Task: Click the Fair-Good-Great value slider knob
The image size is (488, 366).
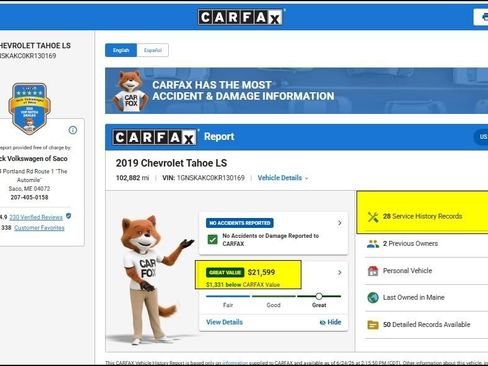Action: pos(319,296)
